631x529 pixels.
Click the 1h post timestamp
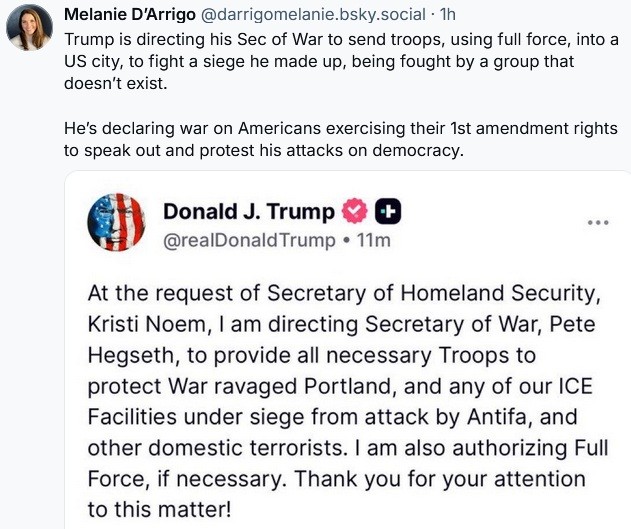tap(449, 14)
